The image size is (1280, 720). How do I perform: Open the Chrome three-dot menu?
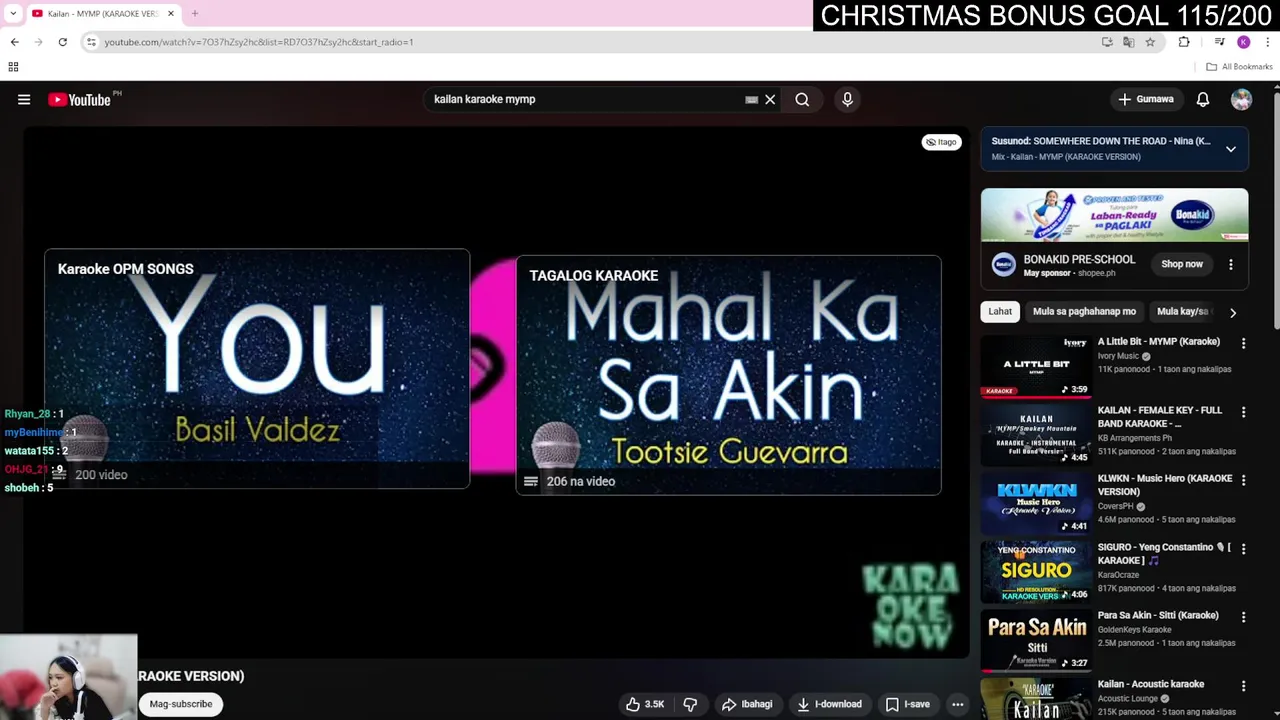(x=1267, y=42)
